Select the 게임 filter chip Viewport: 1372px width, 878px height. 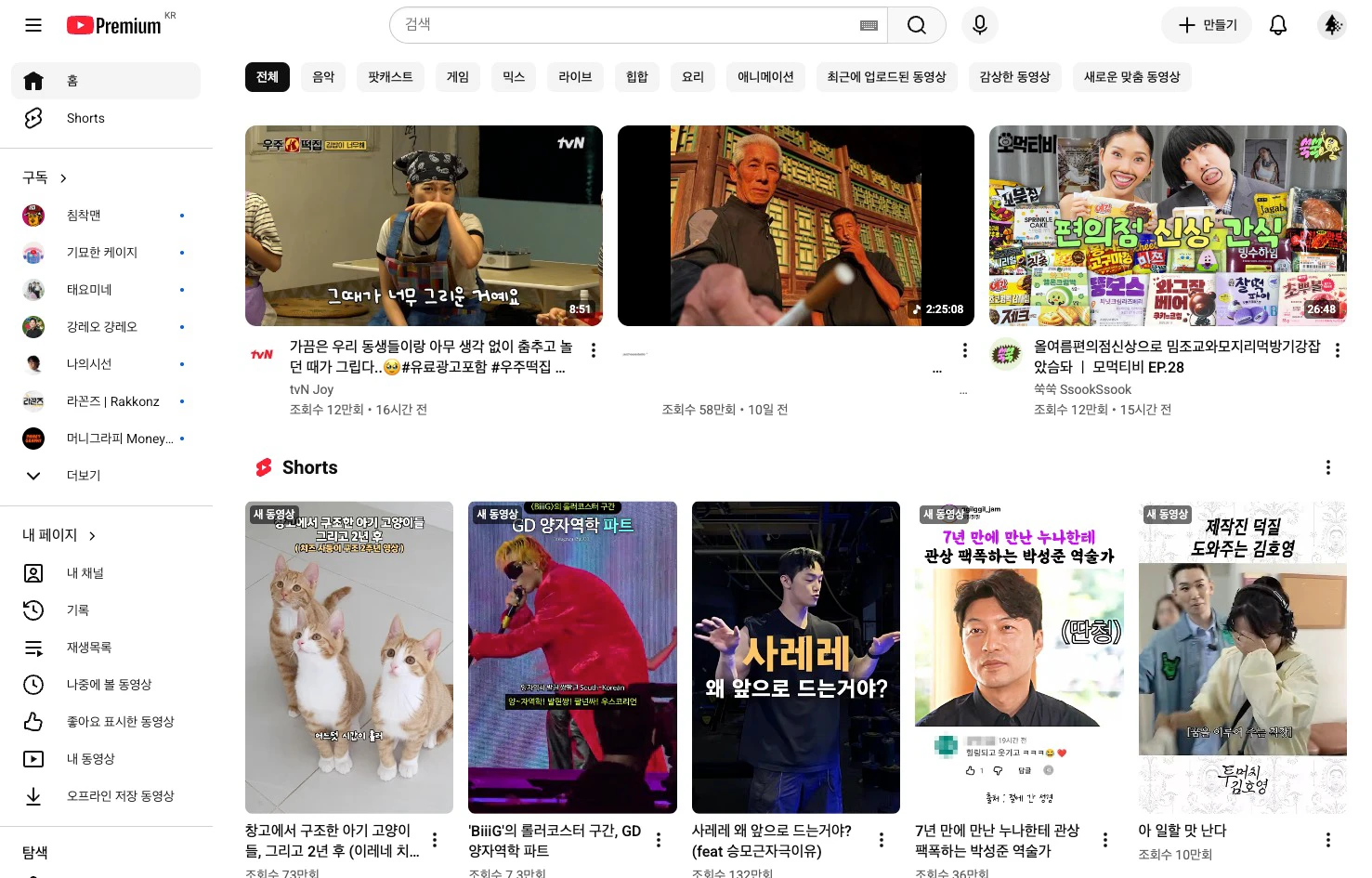458,77
